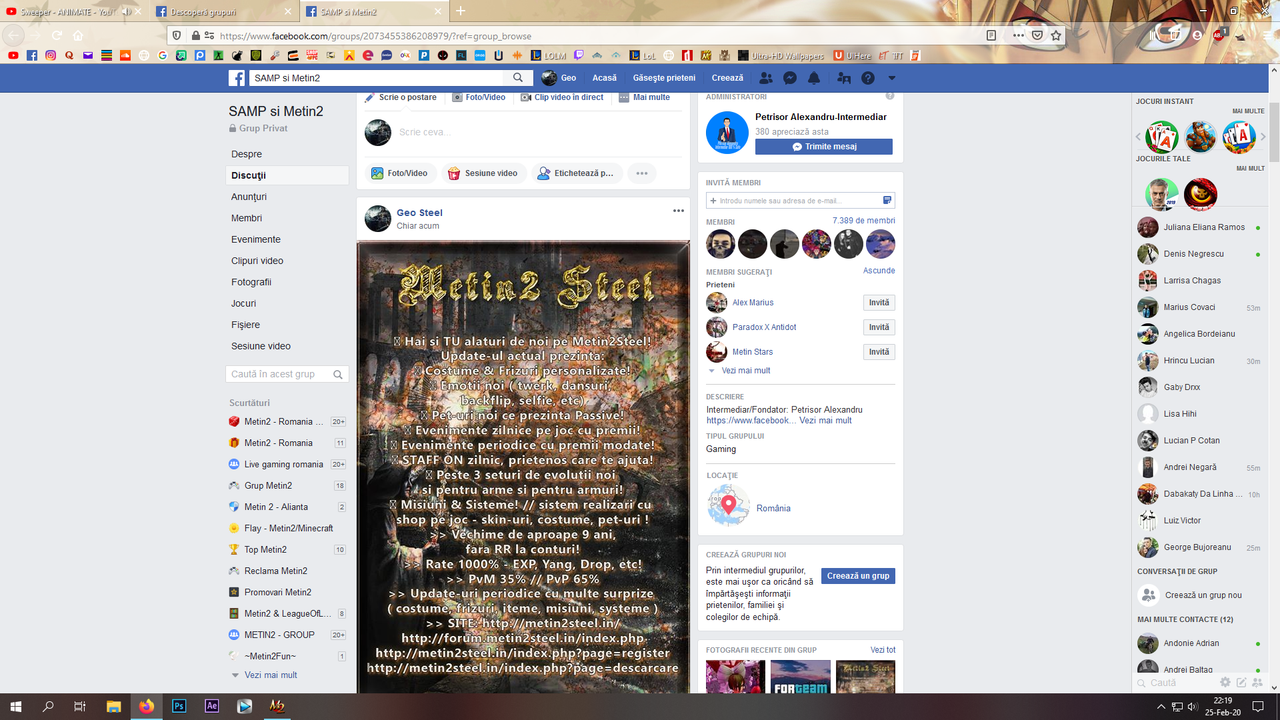Image resolution: width=1280 pixels, height=720 pixels.
Task: Hide suggested members with Ascunde
Action: click(879, 271)
